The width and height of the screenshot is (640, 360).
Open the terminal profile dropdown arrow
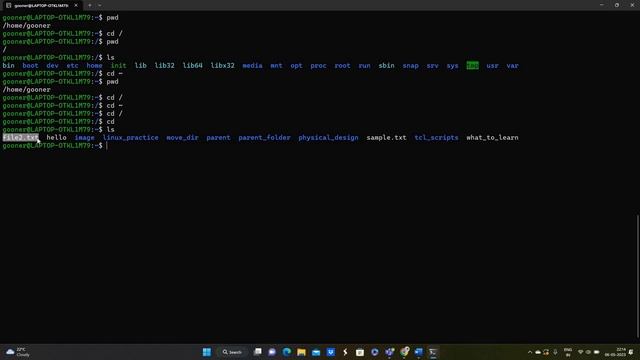click(x=100, y=5)
